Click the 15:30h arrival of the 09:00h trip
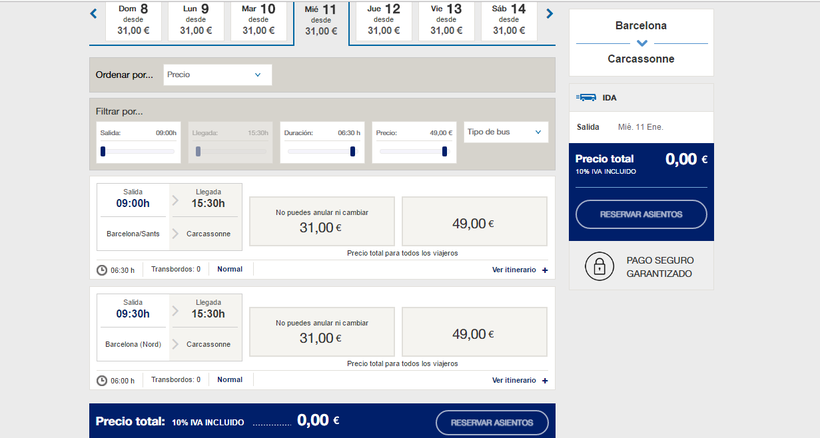 pyautogui.click(x=208, y=203)
